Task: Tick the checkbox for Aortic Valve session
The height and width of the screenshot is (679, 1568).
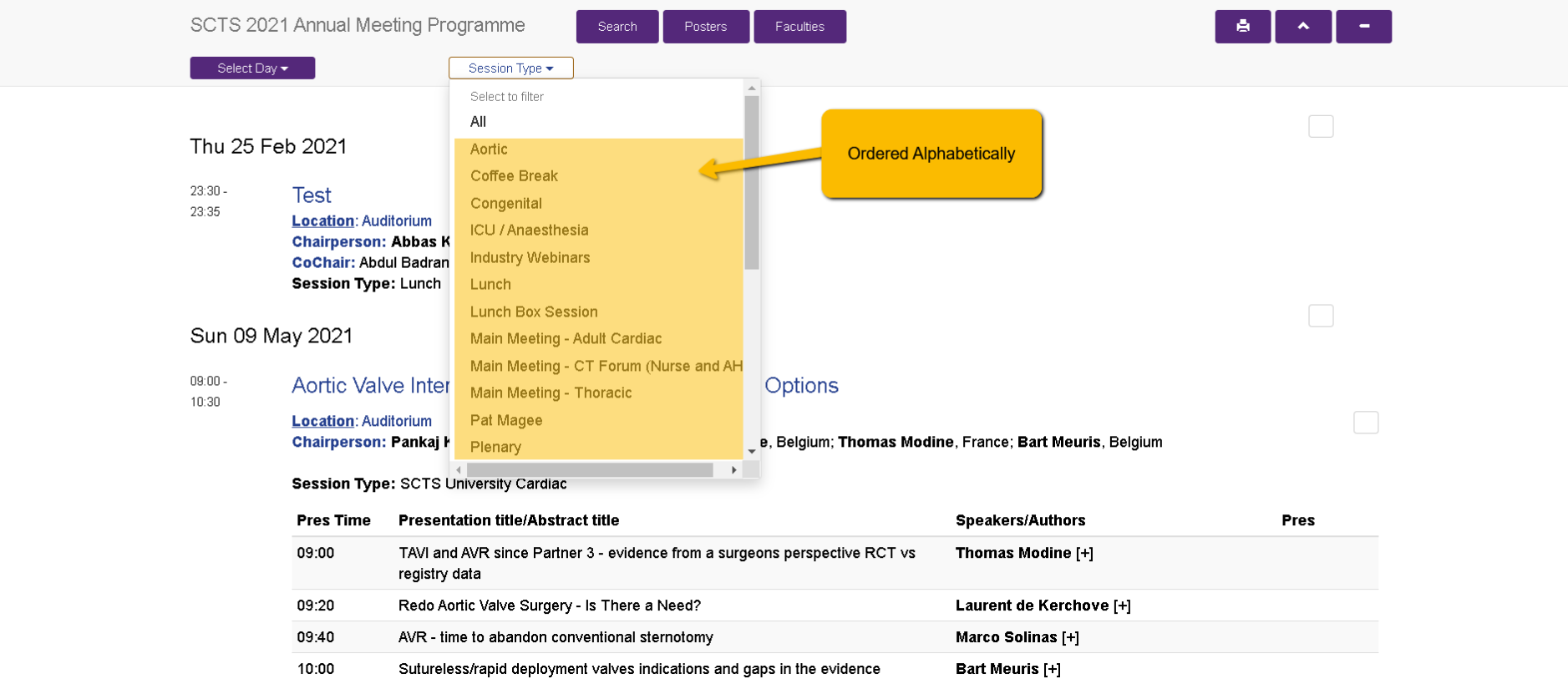Action: pyautogui.click(x=1366, y=423)
